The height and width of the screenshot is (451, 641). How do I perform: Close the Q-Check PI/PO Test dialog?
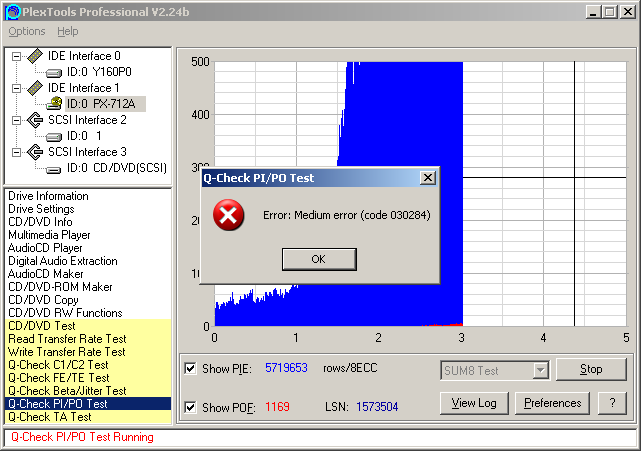(428, 178)
